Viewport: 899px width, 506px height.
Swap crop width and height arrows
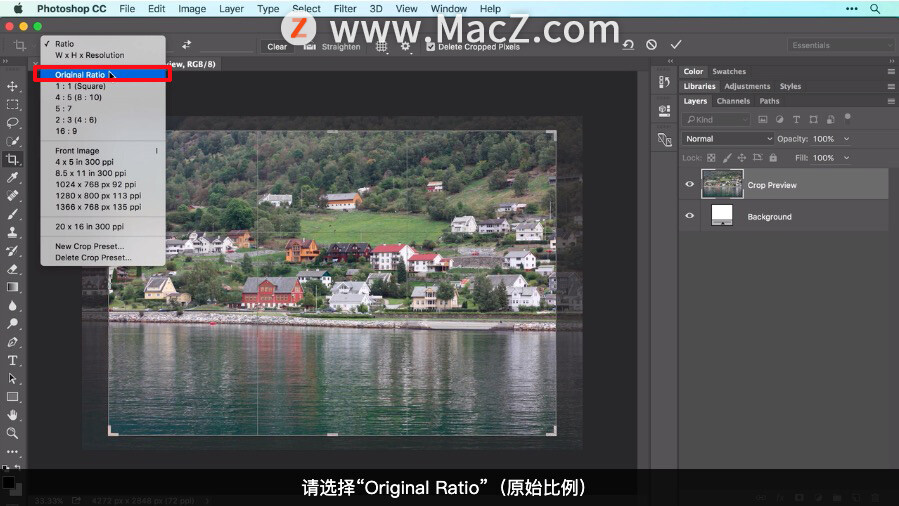tap(186, 45)
